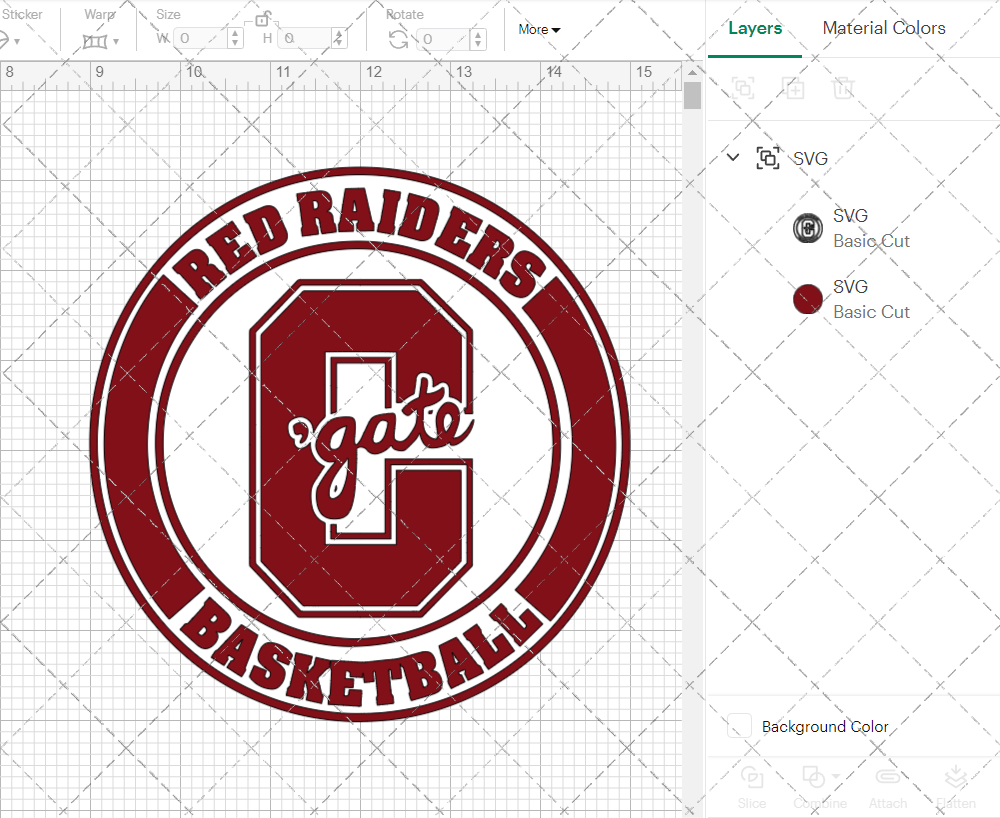
Task: Click the Rotate icon
Action: (399, 40)
